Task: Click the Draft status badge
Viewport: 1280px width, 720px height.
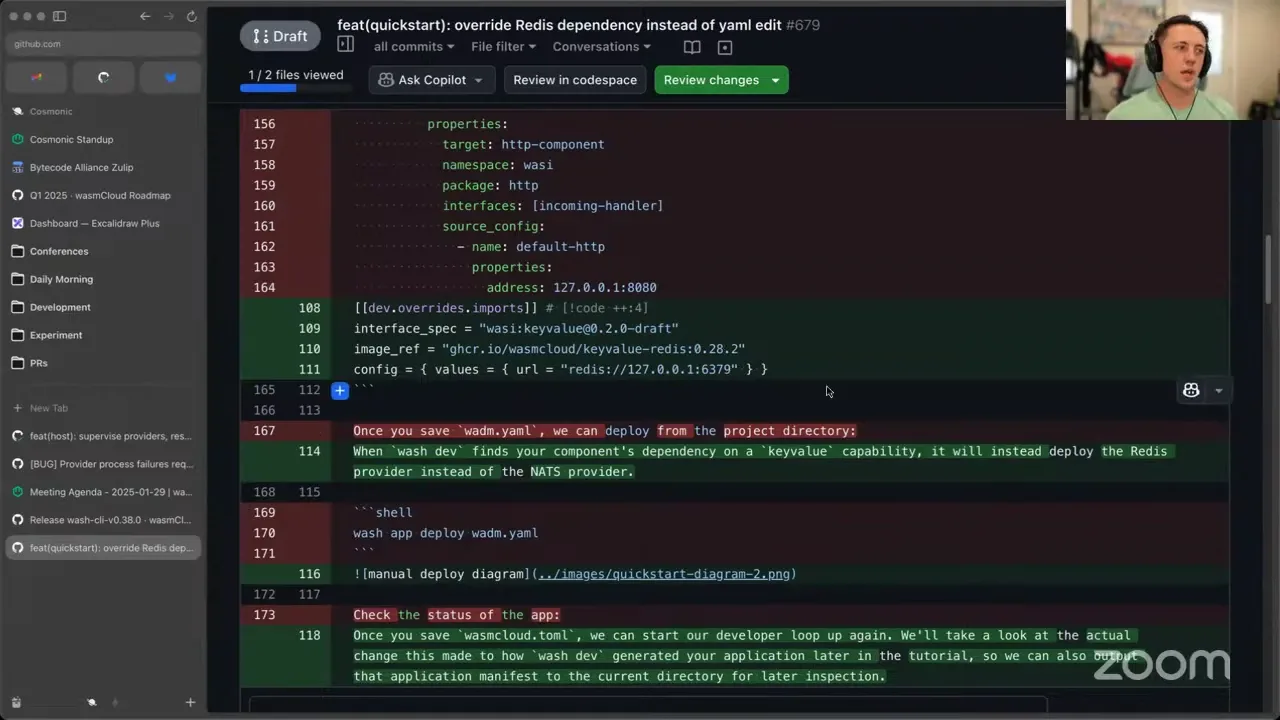Action: tap(280, 36)
